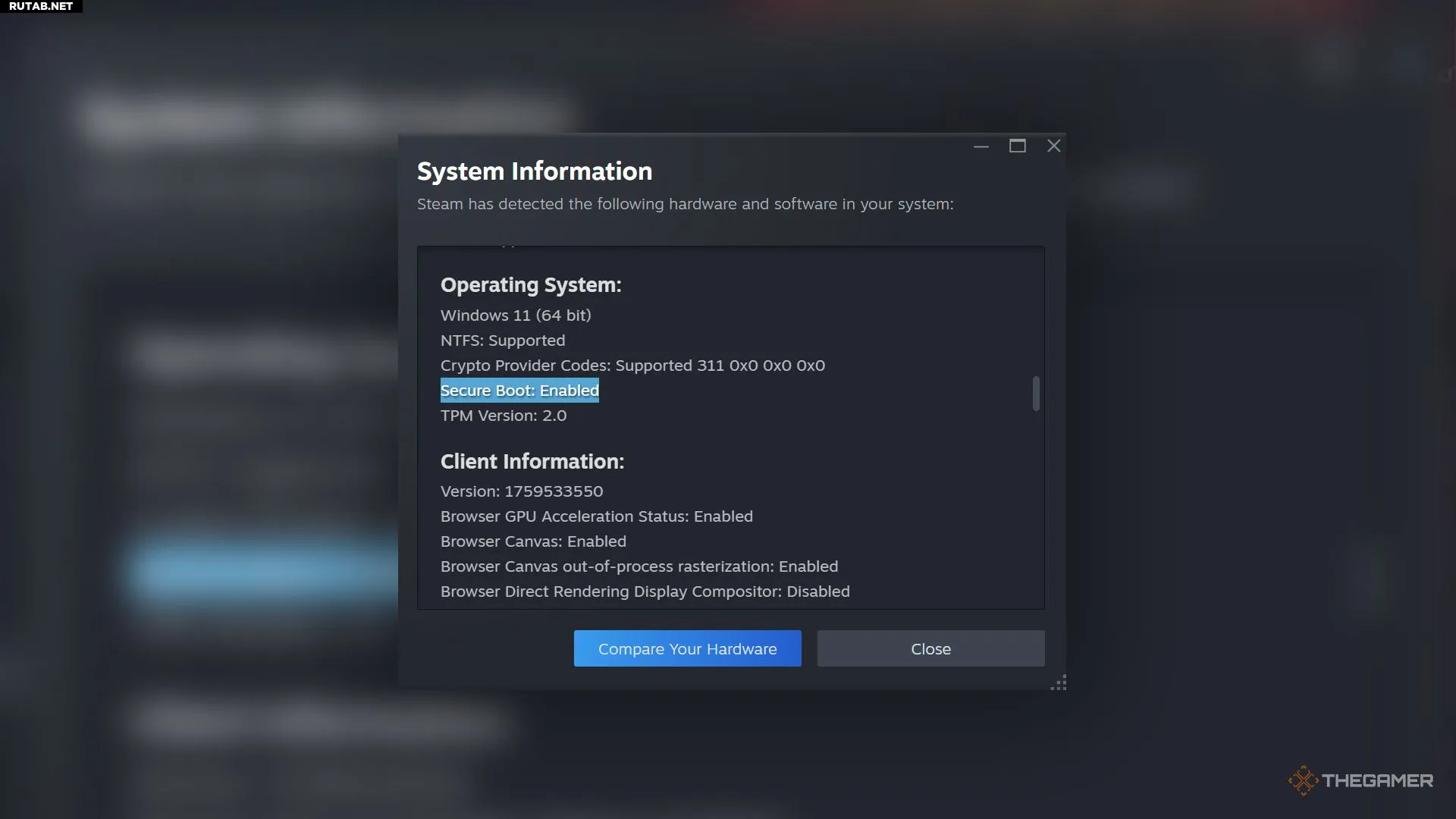
Task: Click the Version: 1759533550 line
Action: [522, 491]
